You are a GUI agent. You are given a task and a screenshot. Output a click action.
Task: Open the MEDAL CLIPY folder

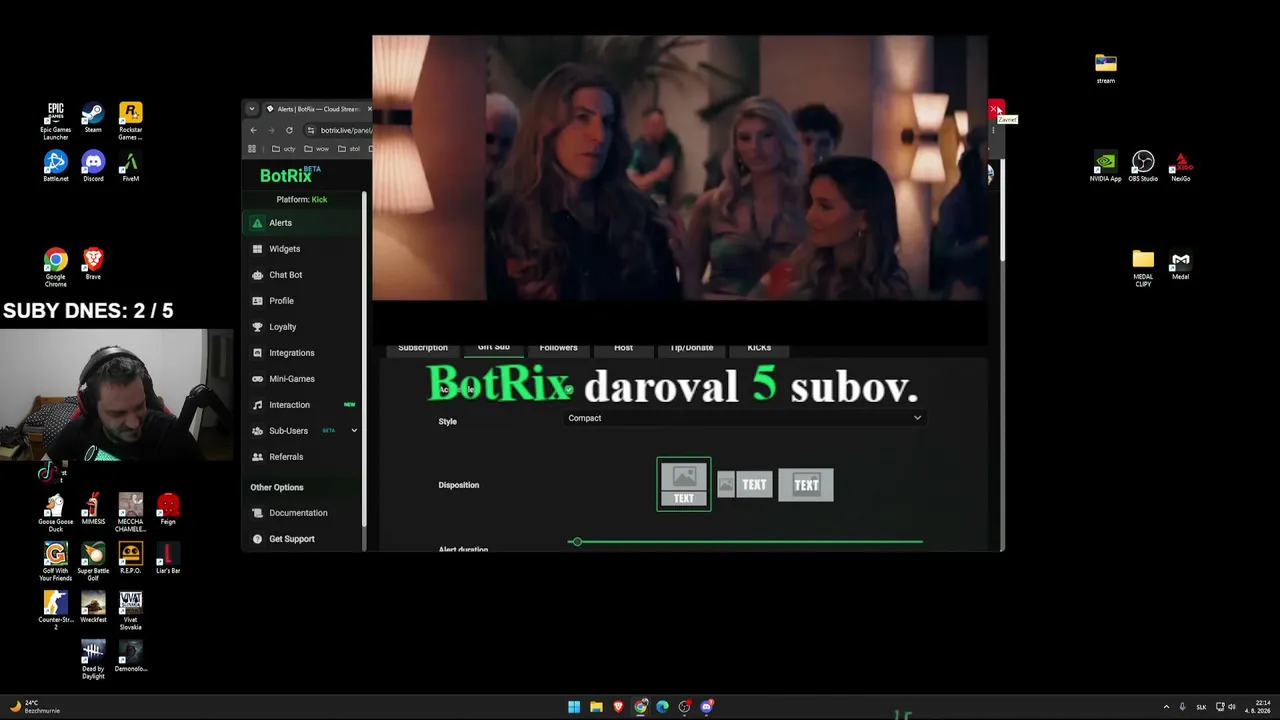tap(1143, 268)
